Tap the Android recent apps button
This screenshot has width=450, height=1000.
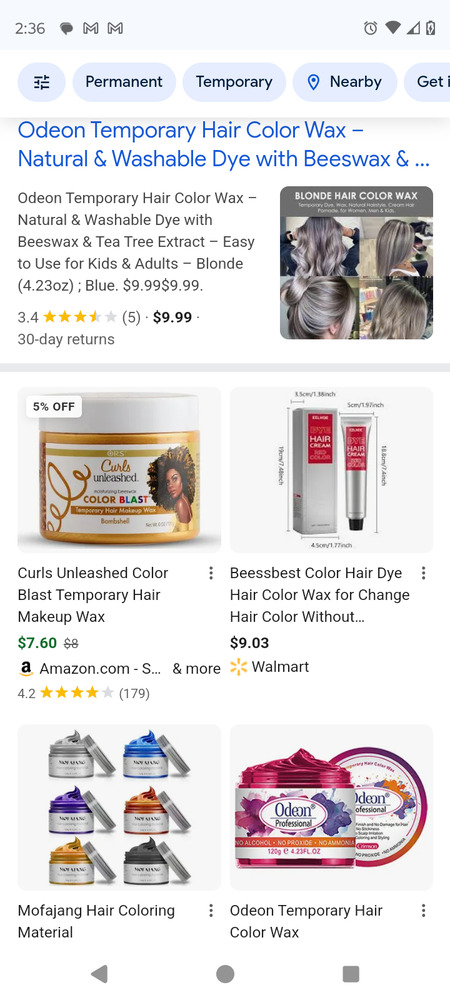pyautogui.click(x=351, y=974)
